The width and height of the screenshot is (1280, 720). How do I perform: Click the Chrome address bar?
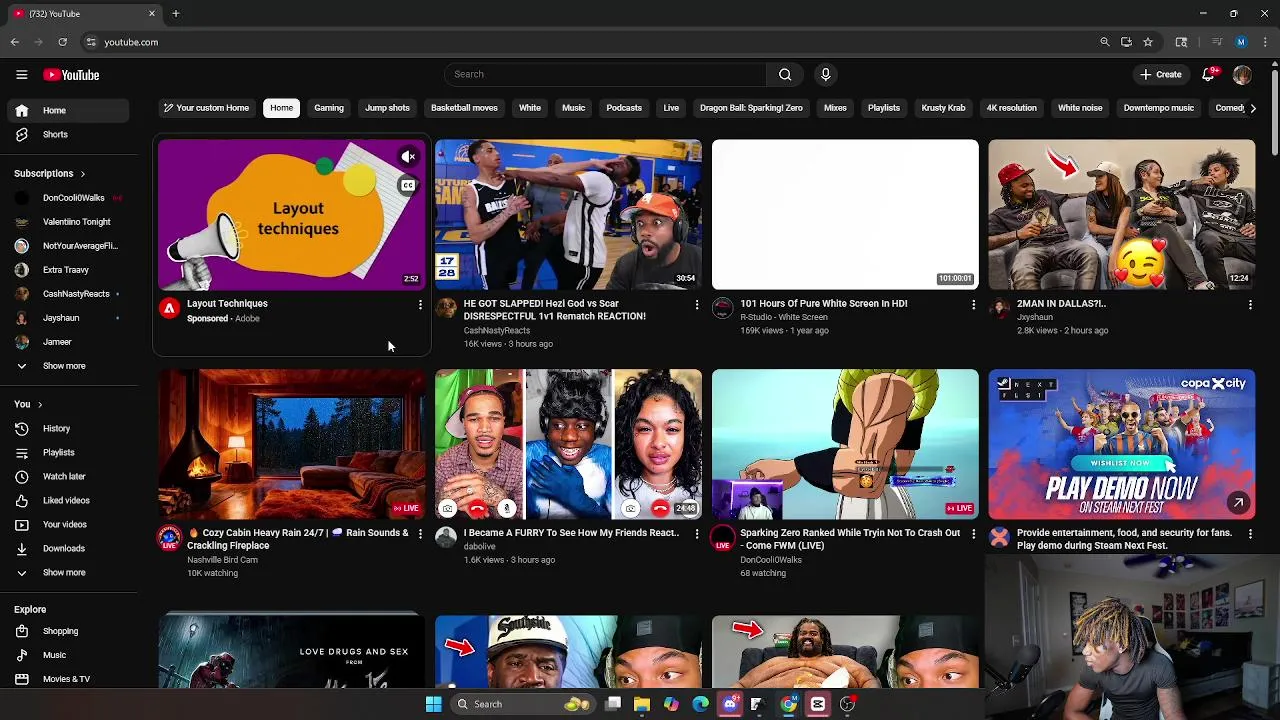[590, 42]
